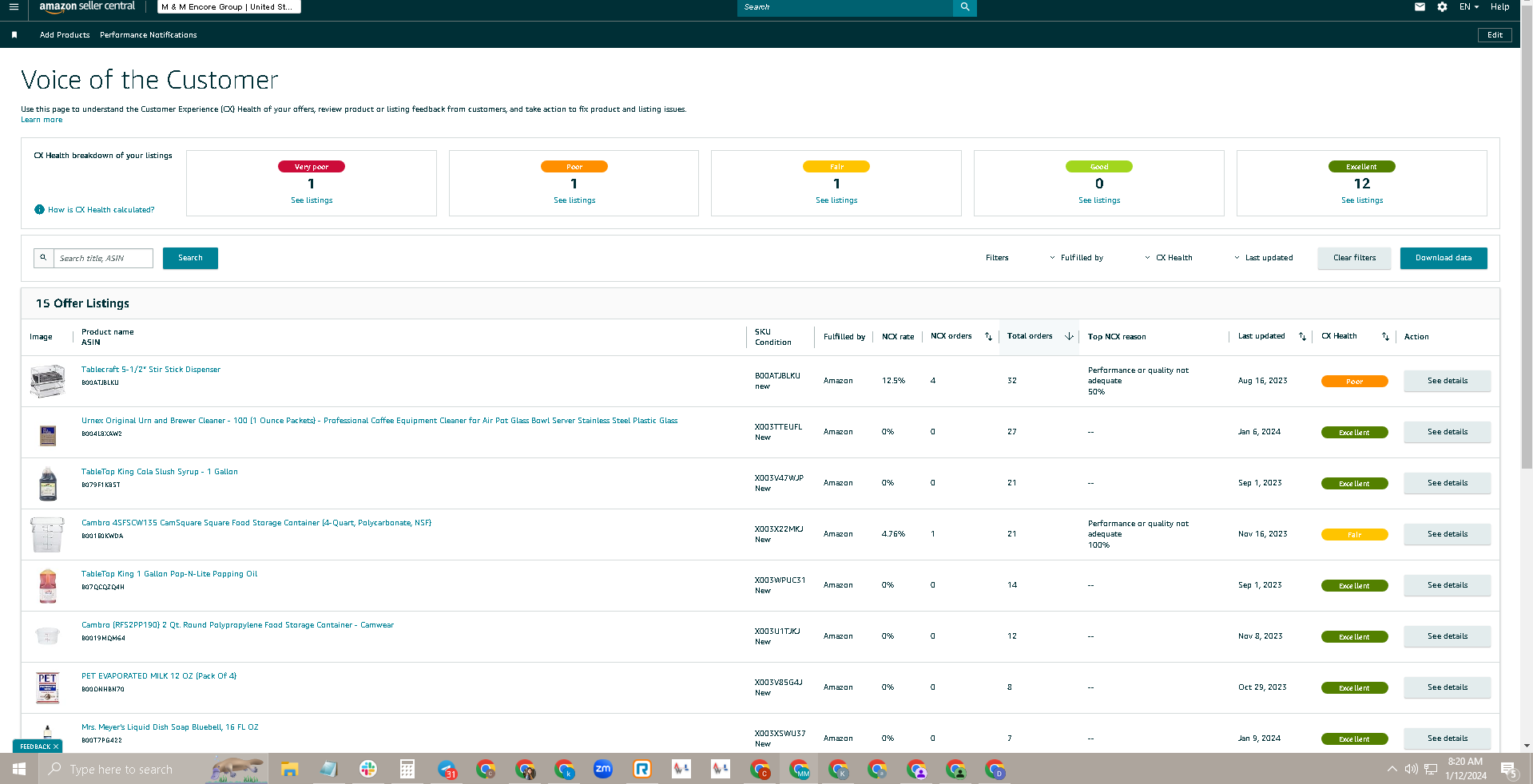Open the EN language dropdown
The image size is (1533, 784).
click(1468, 7)
